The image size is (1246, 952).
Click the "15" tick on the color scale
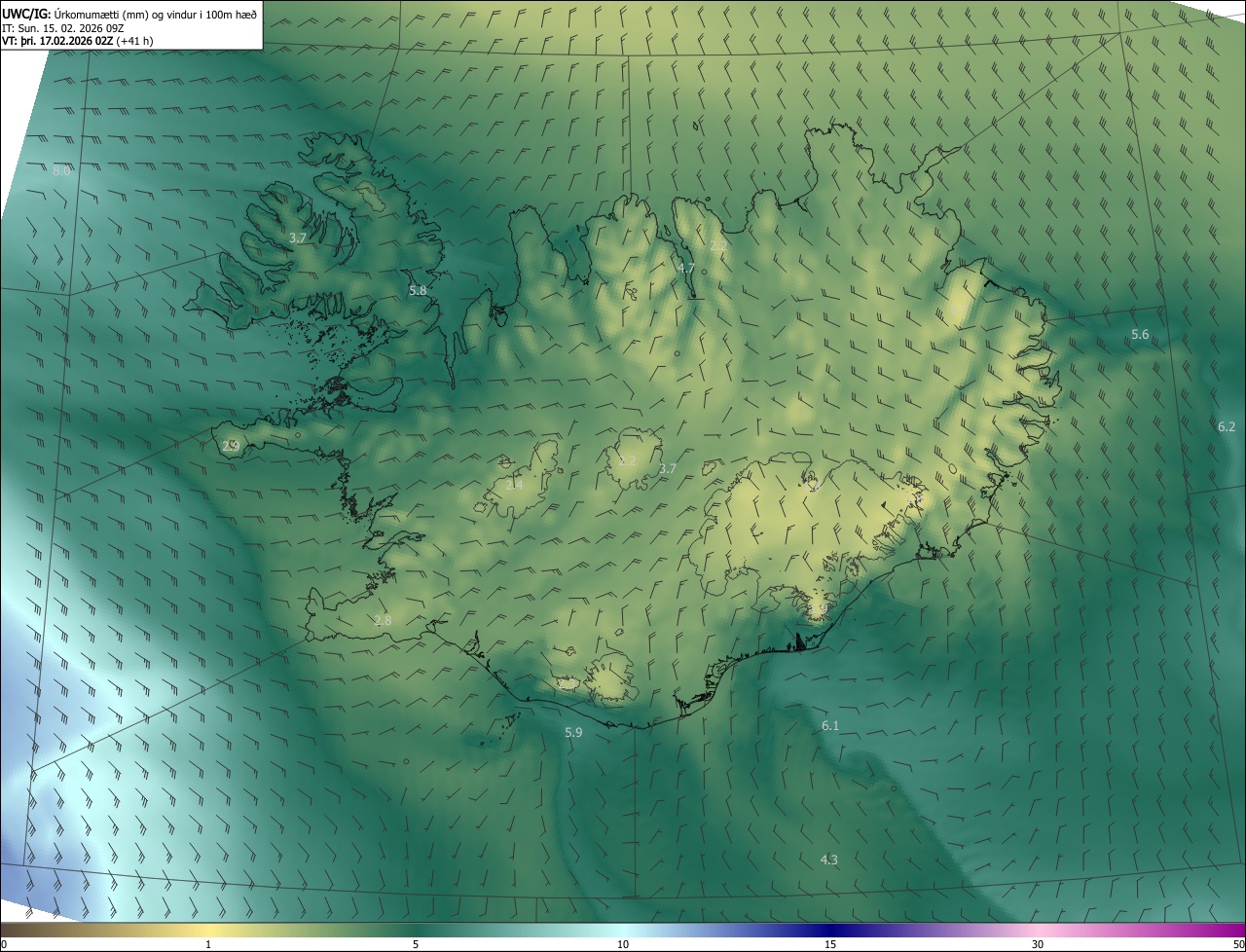click(x=830, y=944)
